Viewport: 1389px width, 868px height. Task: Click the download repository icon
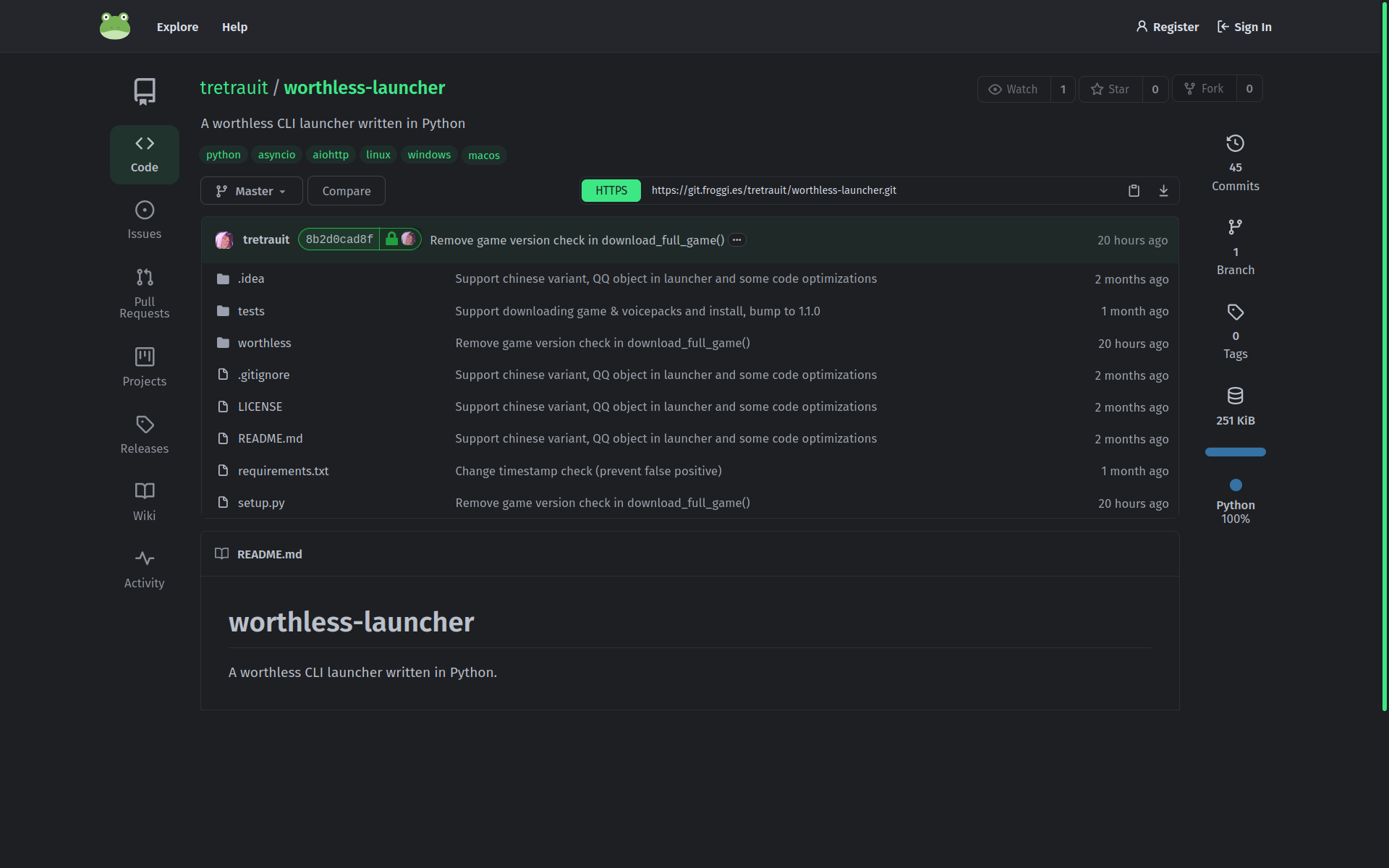tap(1163, 190)
